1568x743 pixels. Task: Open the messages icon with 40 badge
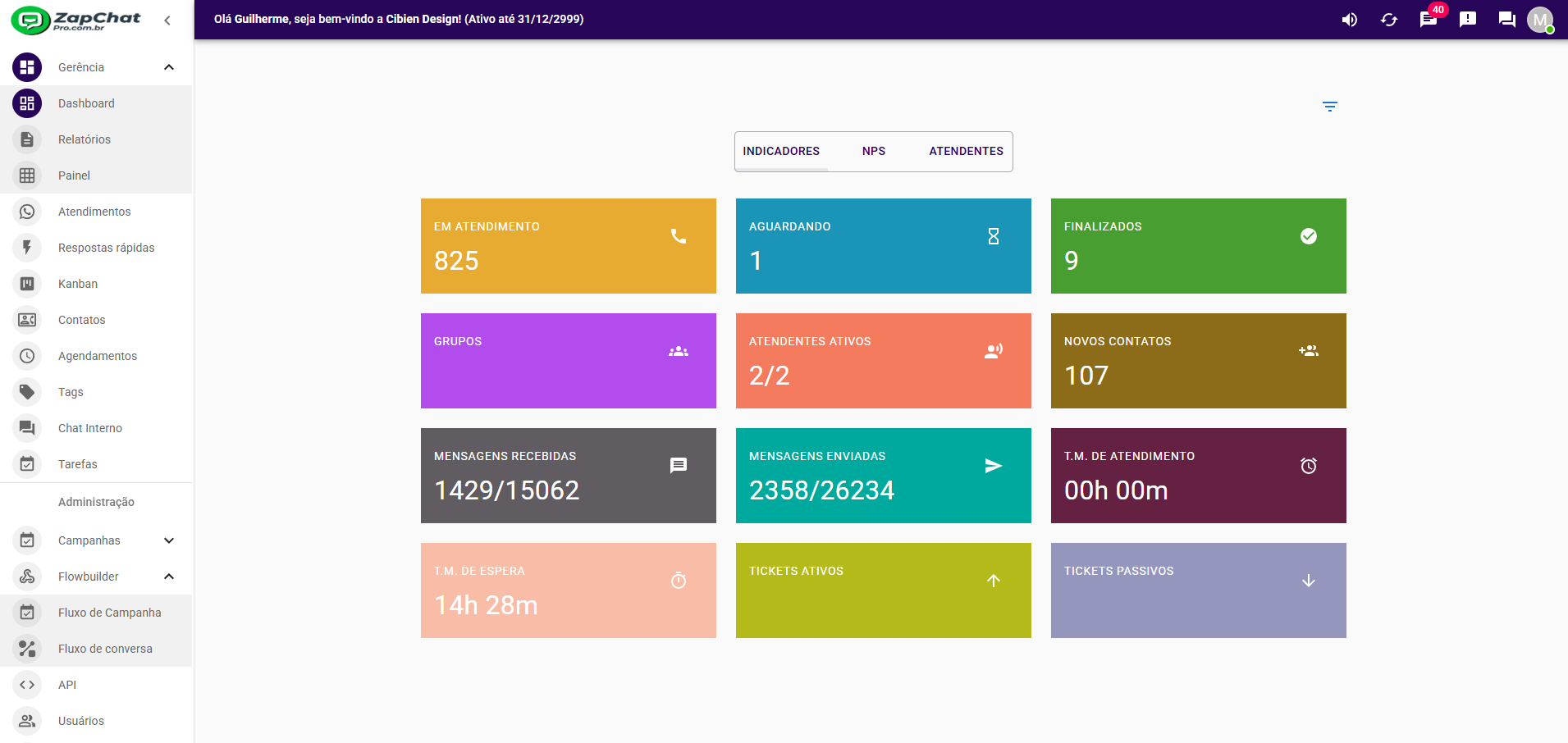pos(1429,20)
